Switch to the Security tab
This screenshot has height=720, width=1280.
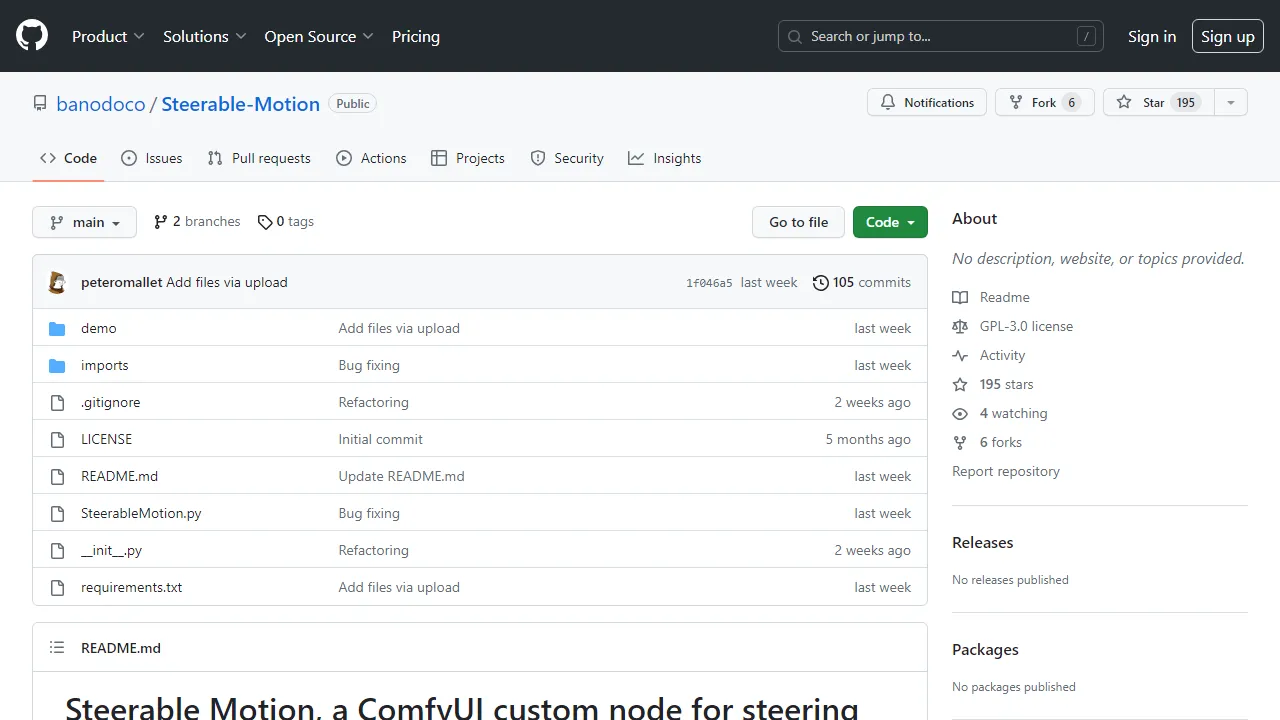click(x=567, y=158)
